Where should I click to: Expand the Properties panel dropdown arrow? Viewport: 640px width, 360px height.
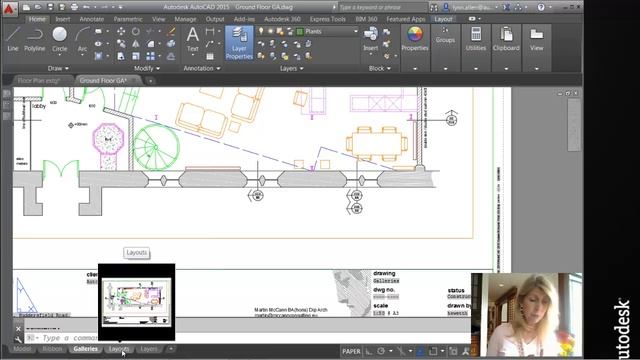pos(415,69)
